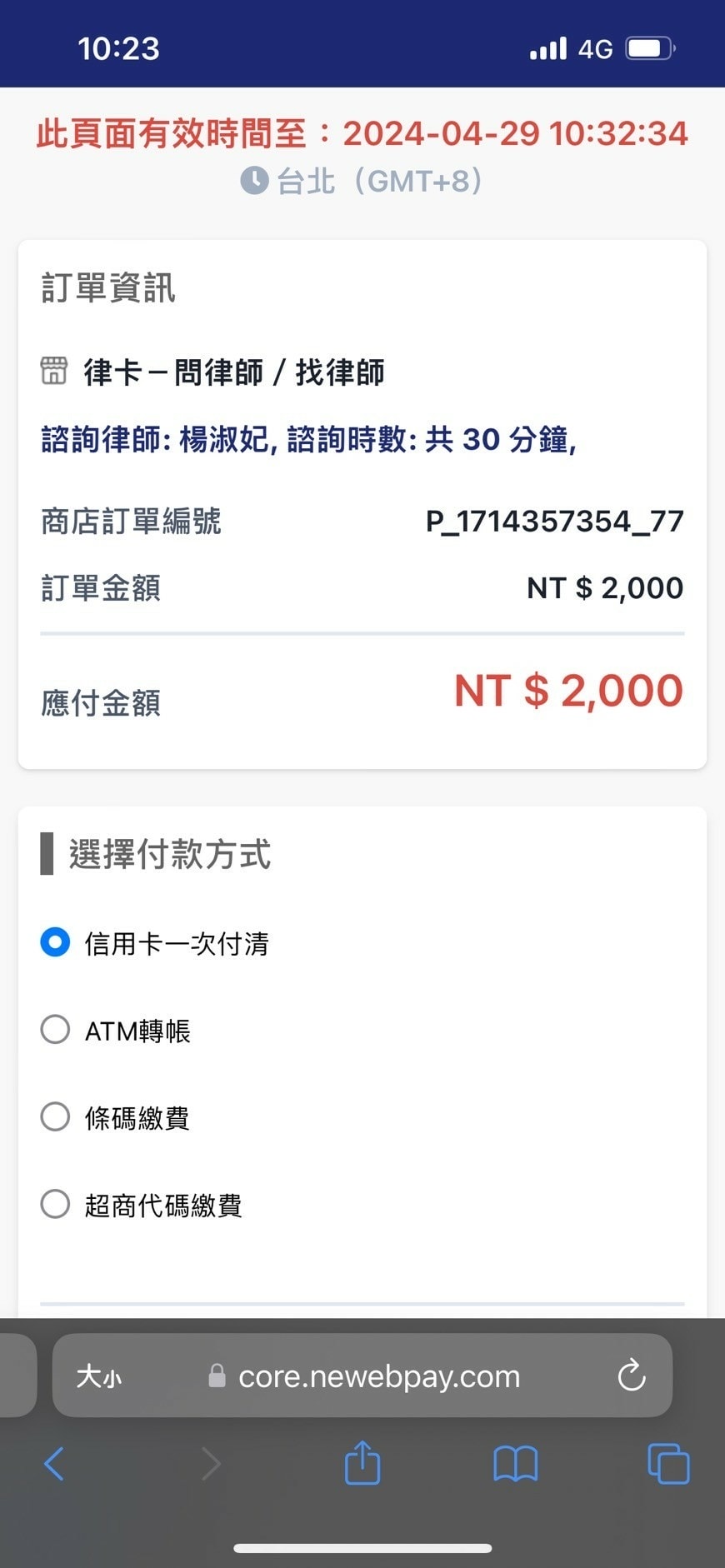
Task: Tap the battery indicator in status bar
Action: (x=650, y=48)
